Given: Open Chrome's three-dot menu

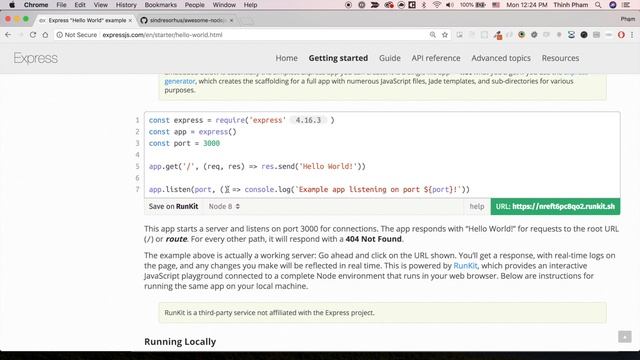Looking at the screenshot, I should point(632,35).
